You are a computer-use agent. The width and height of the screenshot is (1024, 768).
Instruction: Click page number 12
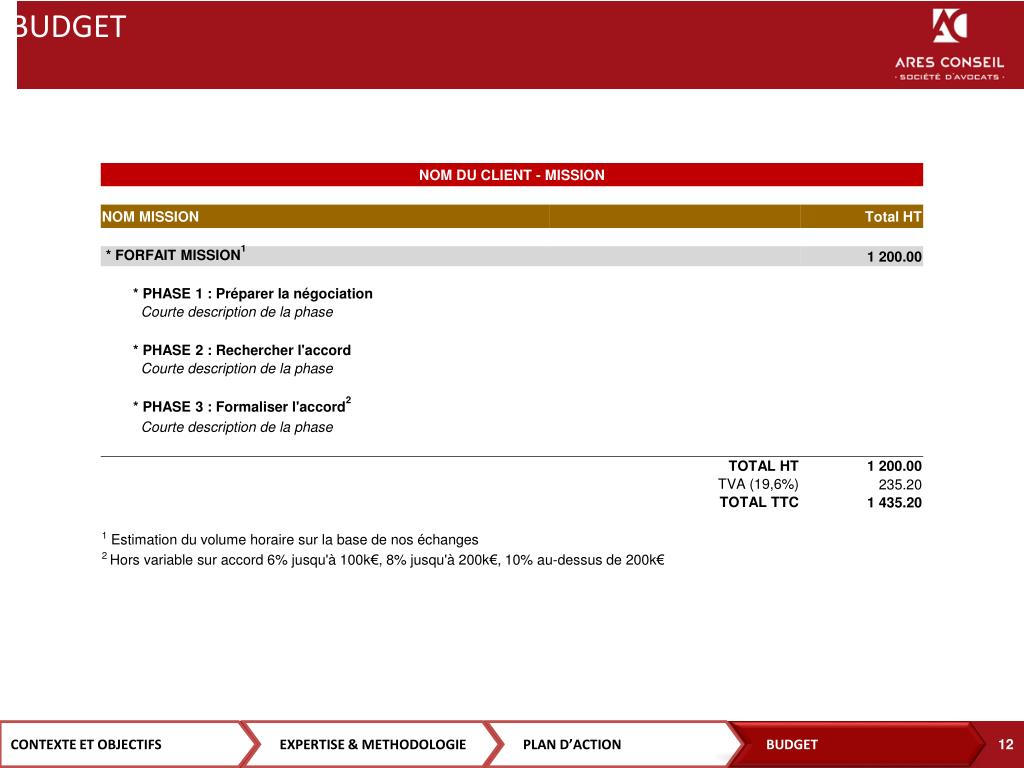tap(1006, 744)
